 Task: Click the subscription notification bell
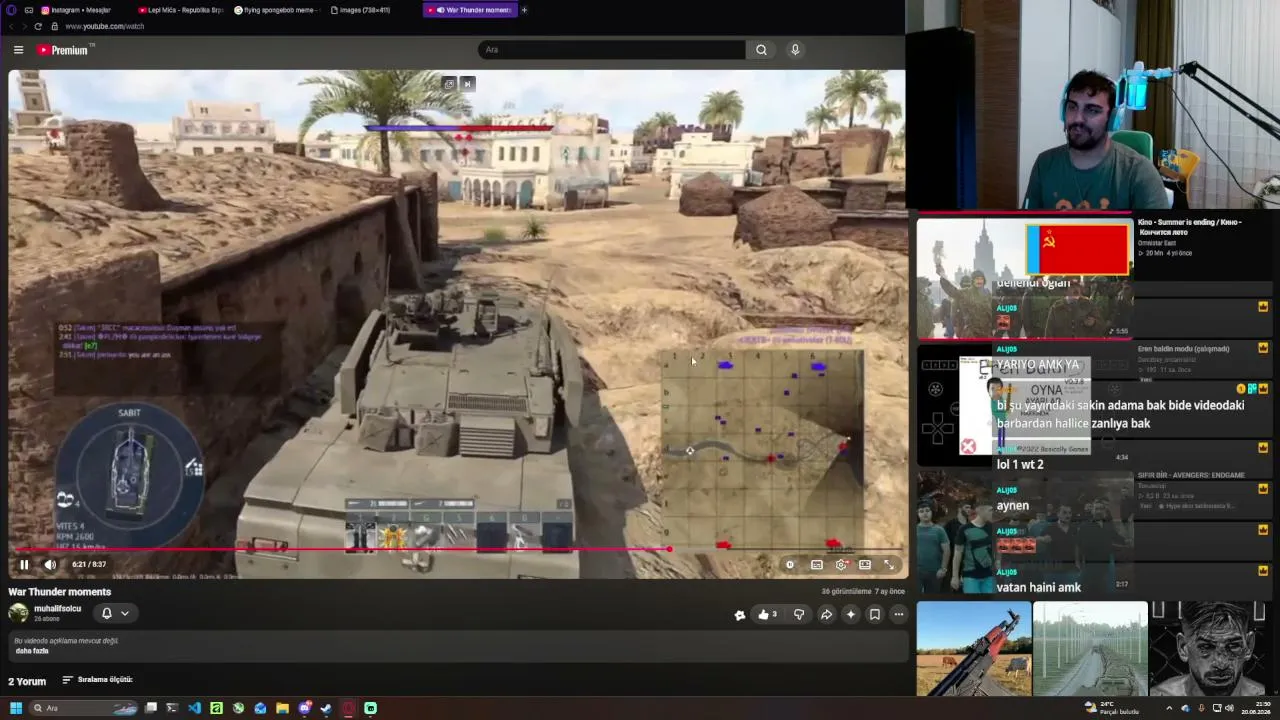[x=106, y=613]
